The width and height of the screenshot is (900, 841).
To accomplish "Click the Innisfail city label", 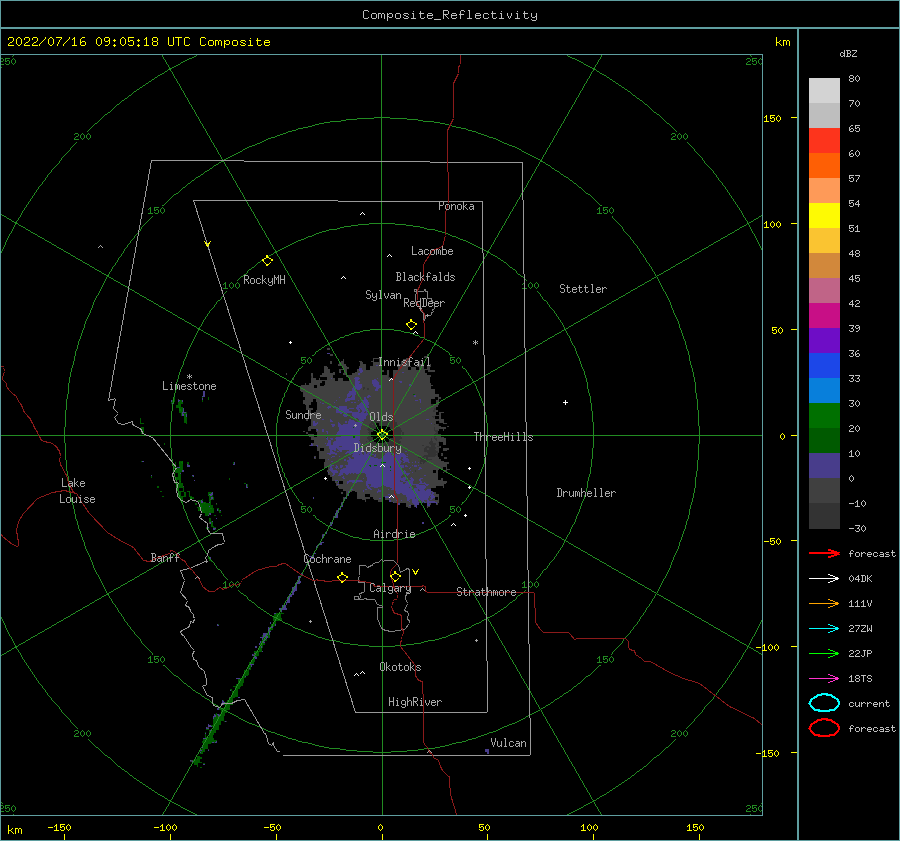I will click(x=404, y=362).
